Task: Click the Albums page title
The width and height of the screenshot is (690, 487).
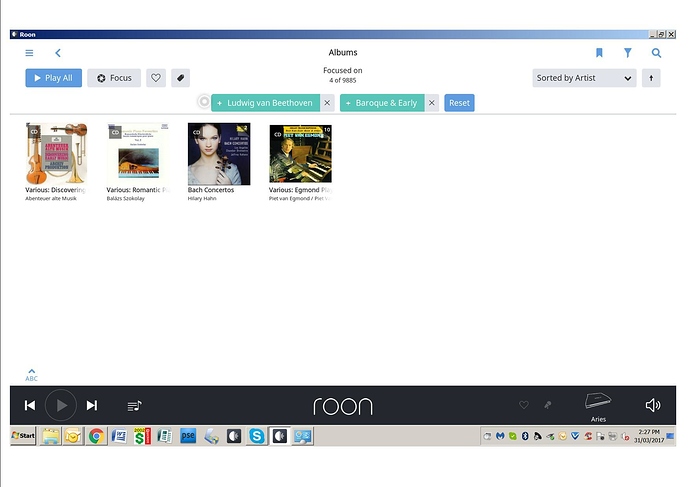Action: point(343,52)
